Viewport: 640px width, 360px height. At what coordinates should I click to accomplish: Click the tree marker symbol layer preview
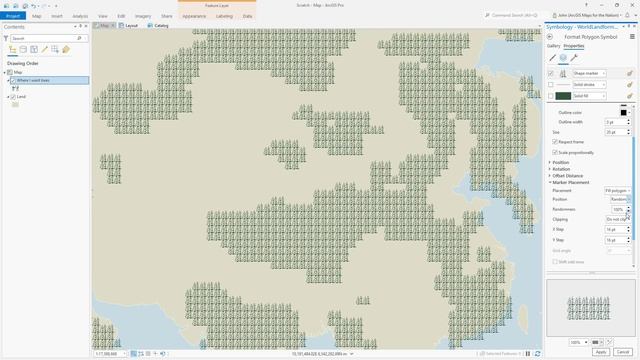pos(563,73)
